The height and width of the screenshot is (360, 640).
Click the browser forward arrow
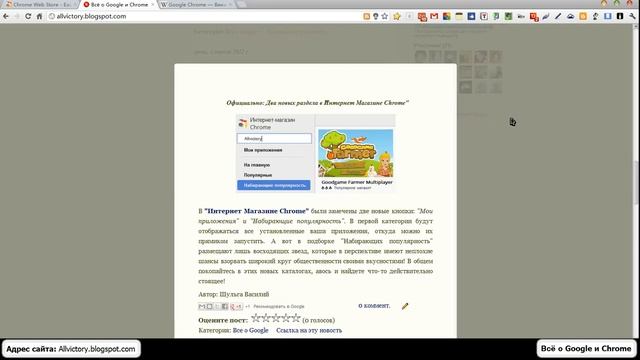17,16
